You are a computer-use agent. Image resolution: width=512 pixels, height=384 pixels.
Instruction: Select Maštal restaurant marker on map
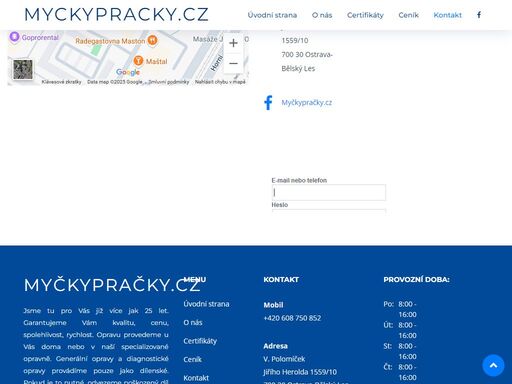pyautogui.click(x=138, y=61)
